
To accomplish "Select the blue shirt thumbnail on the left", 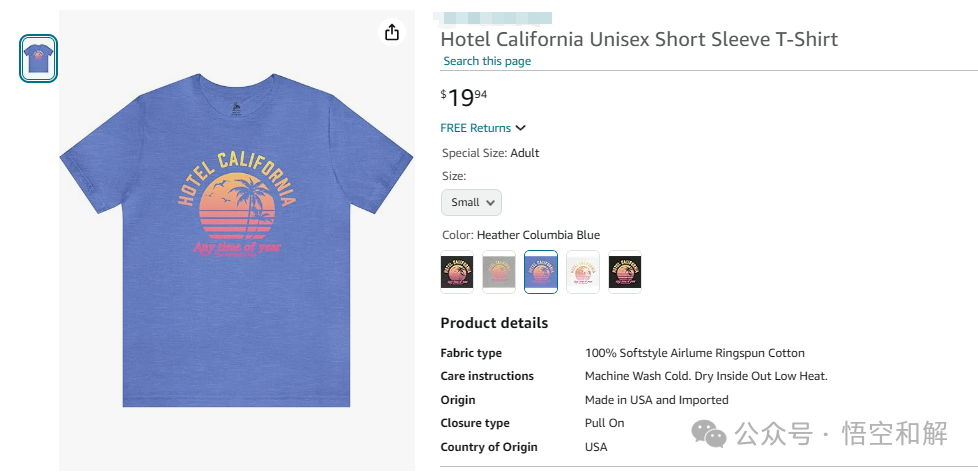I will pyautogui.click(x=39, y=58).
